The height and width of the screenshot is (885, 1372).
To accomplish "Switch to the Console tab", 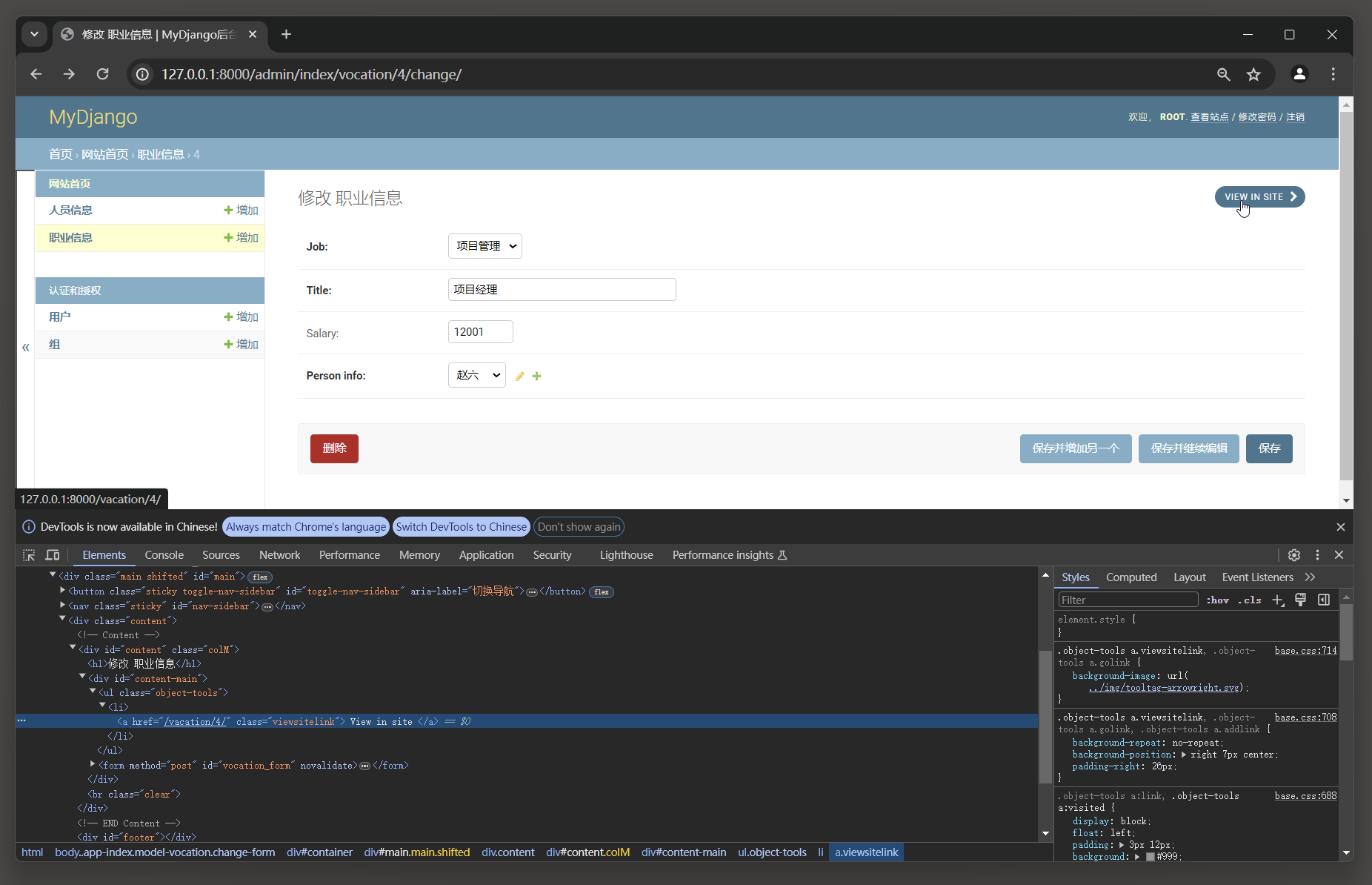I will click(x=164, y=555).
